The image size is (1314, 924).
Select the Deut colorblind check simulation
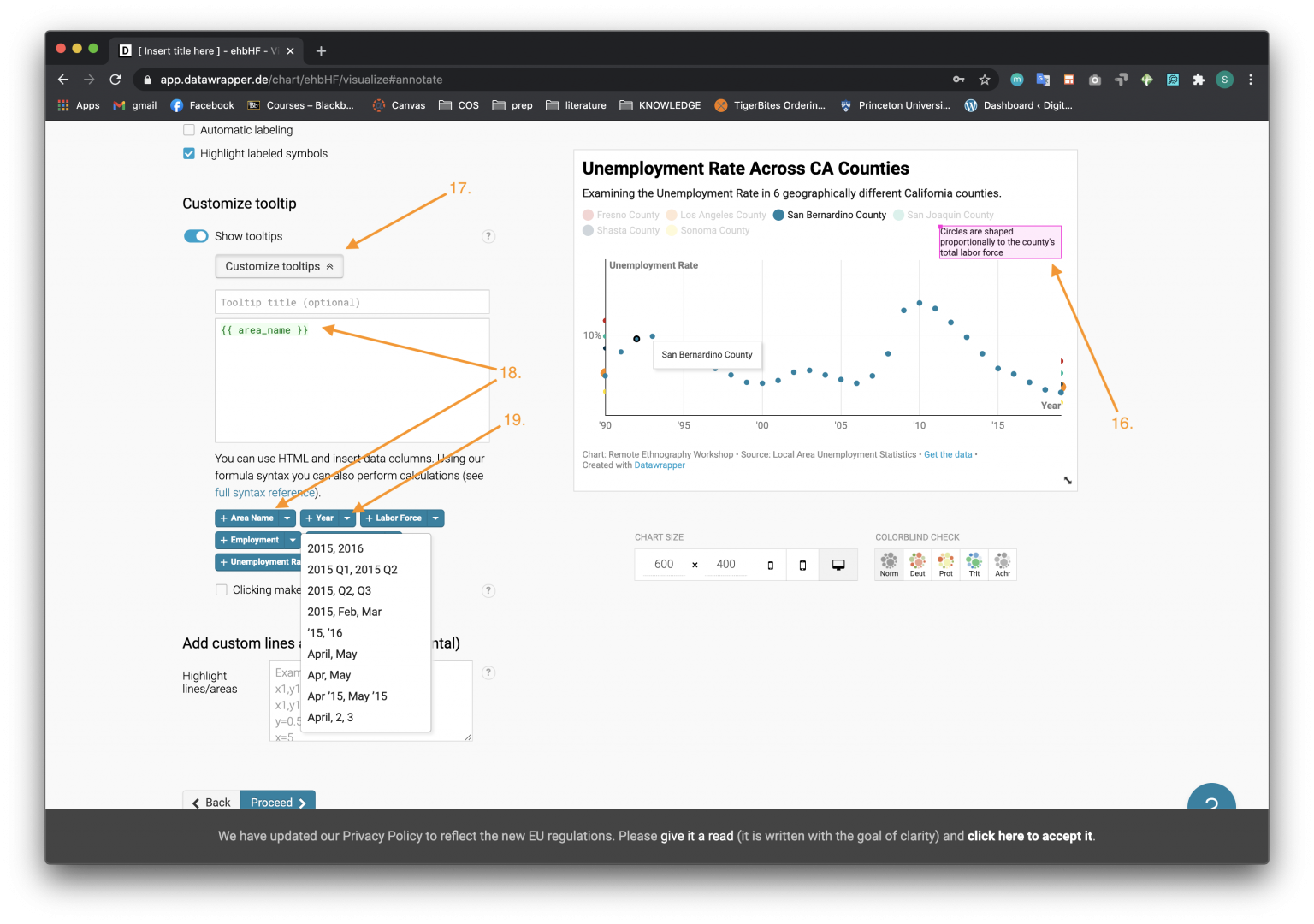click(916, 564)
